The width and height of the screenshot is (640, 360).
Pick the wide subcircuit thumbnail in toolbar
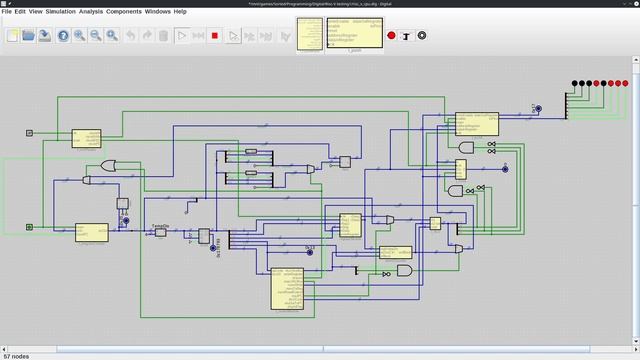point(355,33)
